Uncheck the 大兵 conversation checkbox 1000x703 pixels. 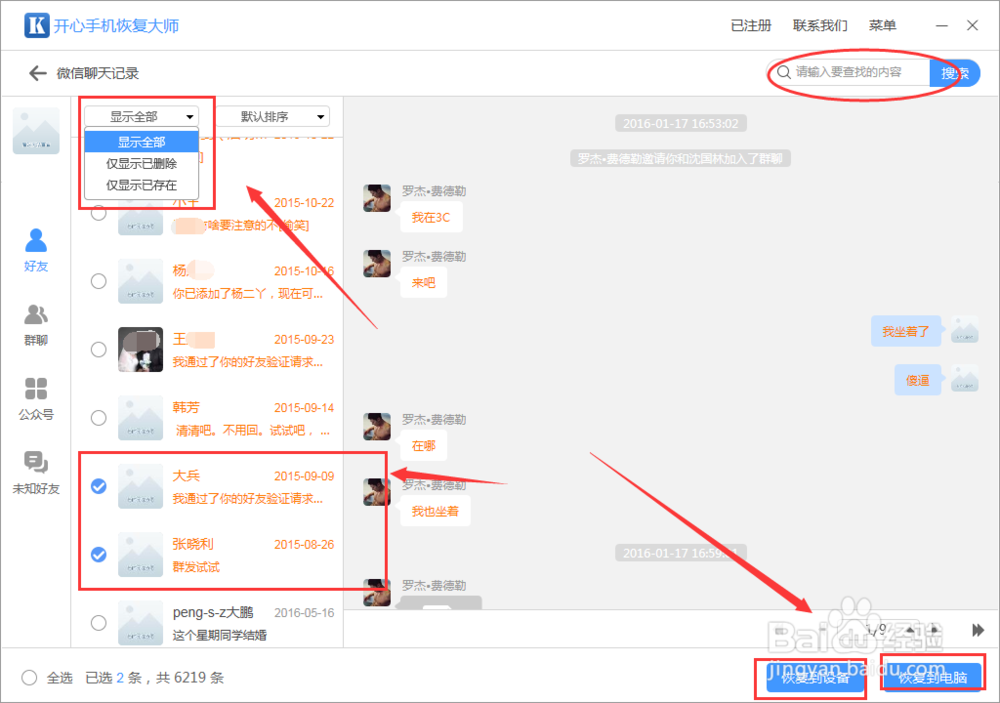coord(98,486)
